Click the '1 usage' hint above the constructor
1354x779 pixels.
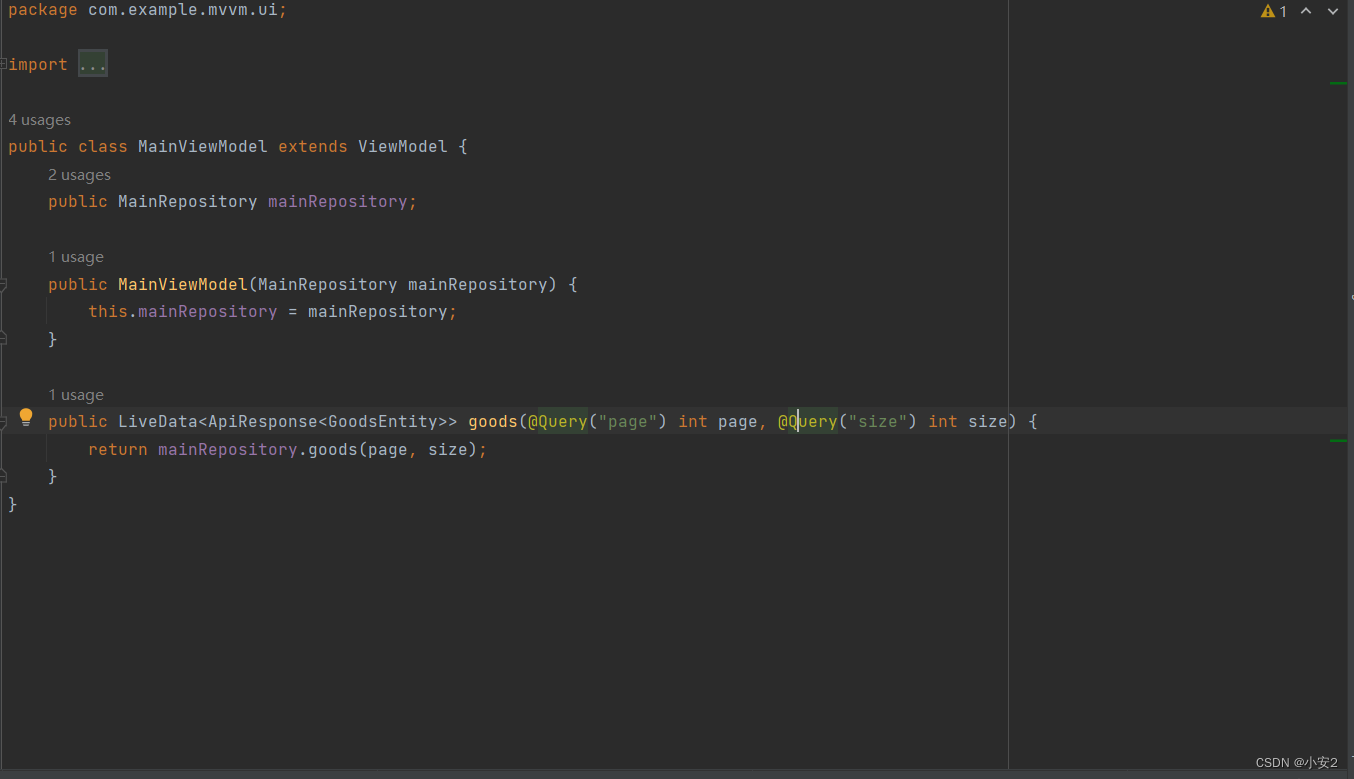pos(76,256)
